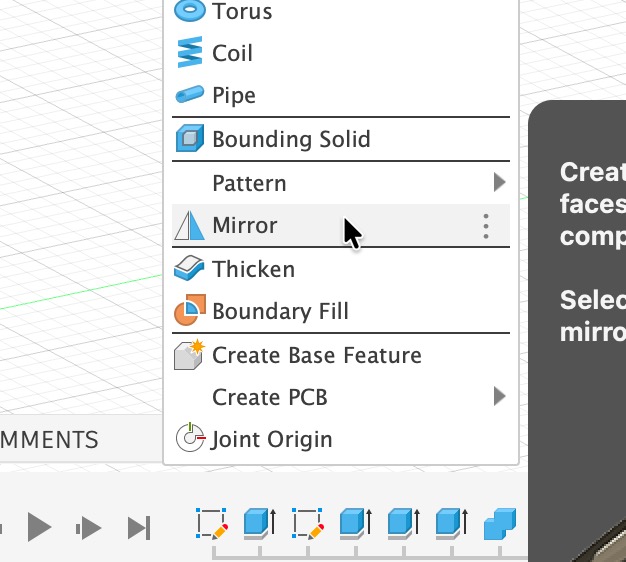Select the second sketch feature in timeline
Viewport: 626px width, 562px height.
click(308, 523)
